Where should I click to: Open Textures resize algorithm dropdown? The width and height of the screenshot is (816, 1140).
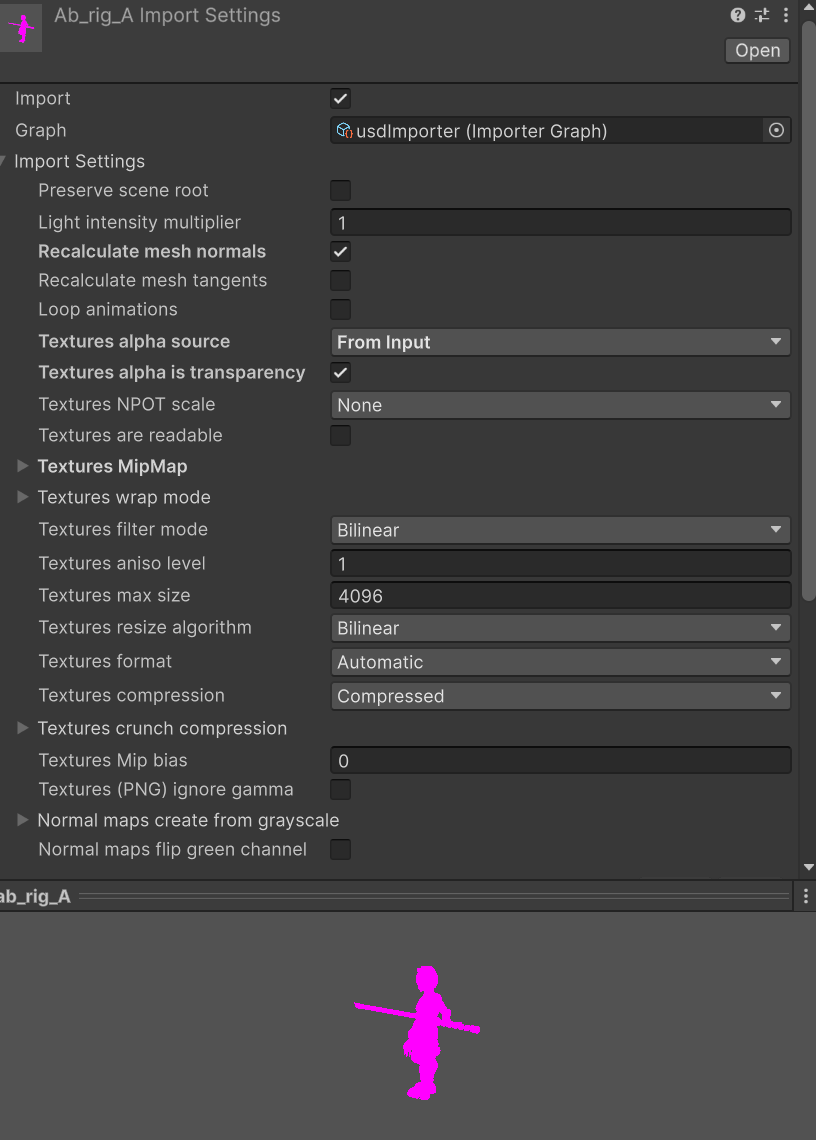(x=560, y=628)
